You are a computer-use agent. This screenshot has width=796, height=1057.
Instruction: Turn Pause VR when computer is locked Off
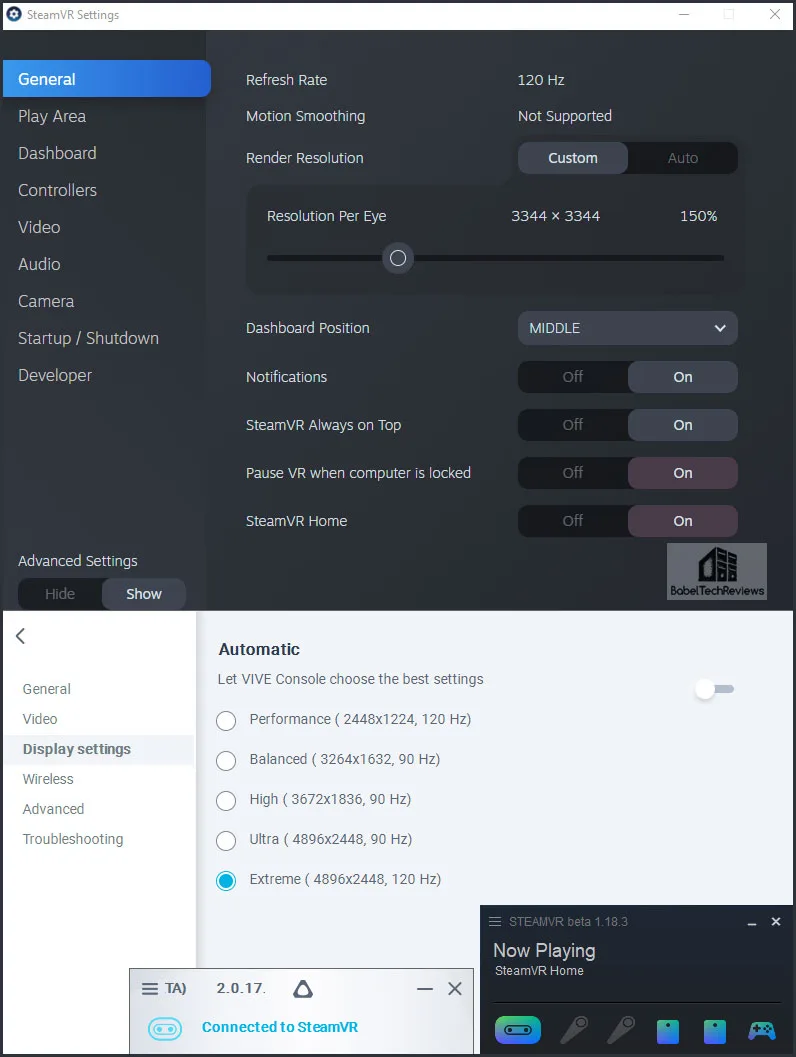[x=573, y=473]
